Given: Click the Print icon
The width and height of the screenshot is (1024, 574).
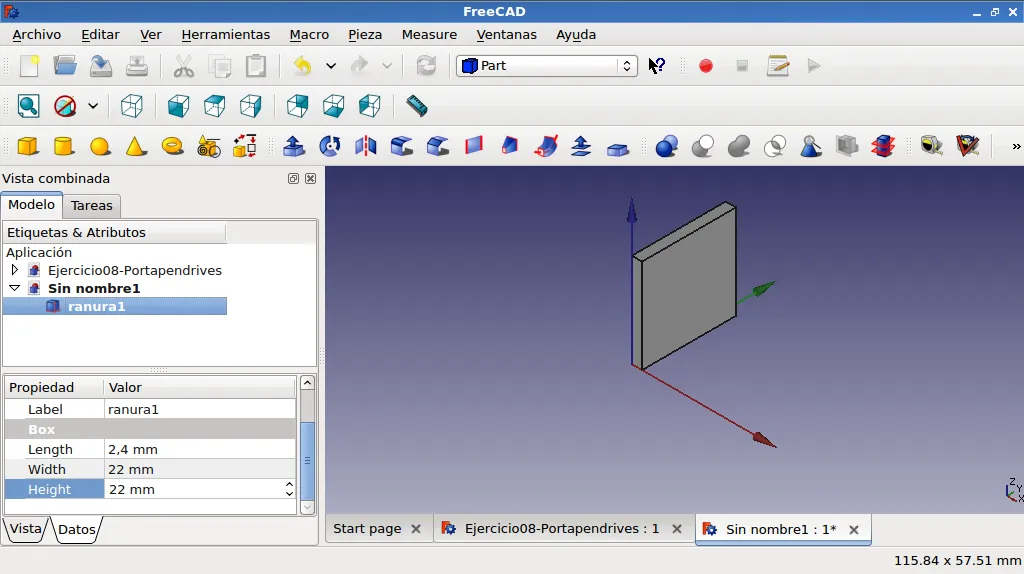Looking at the screenshot, I should [136, 66].
